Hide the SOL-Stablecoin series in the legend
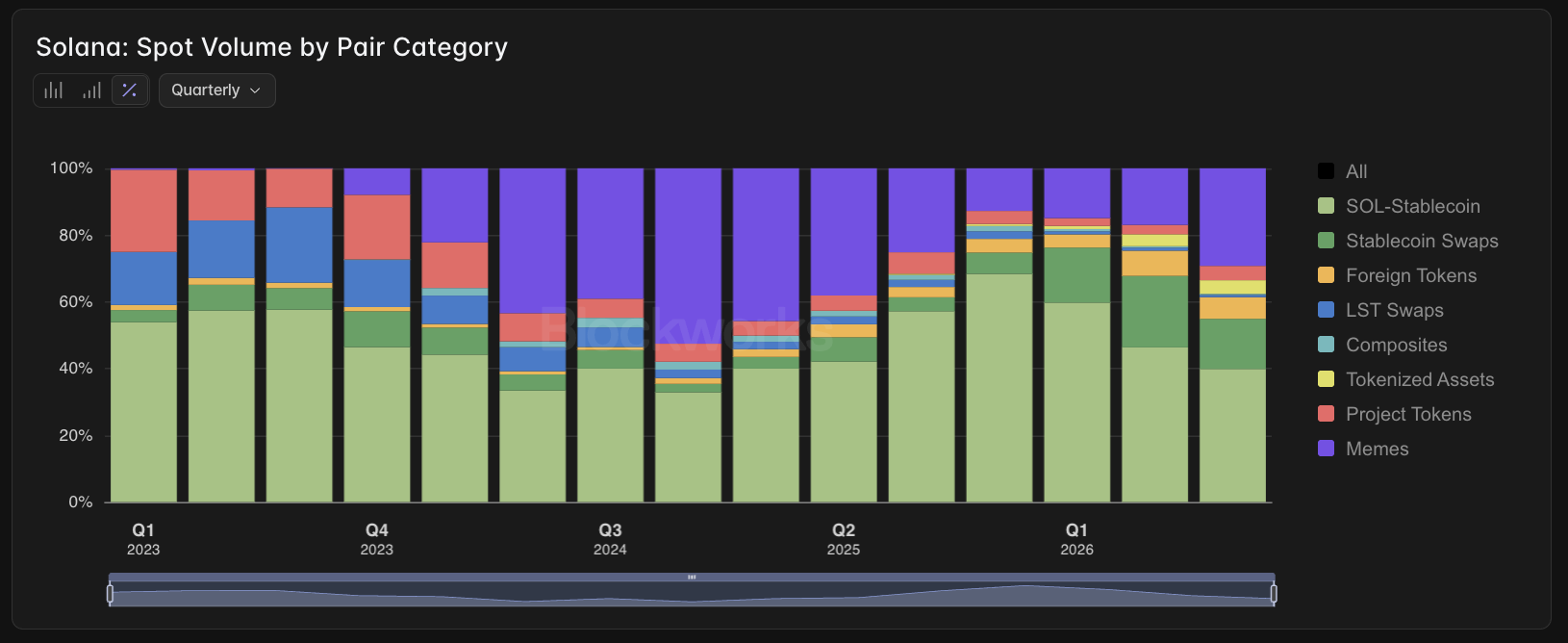This screenshot has height=643, width=1568. (1399, 206)
